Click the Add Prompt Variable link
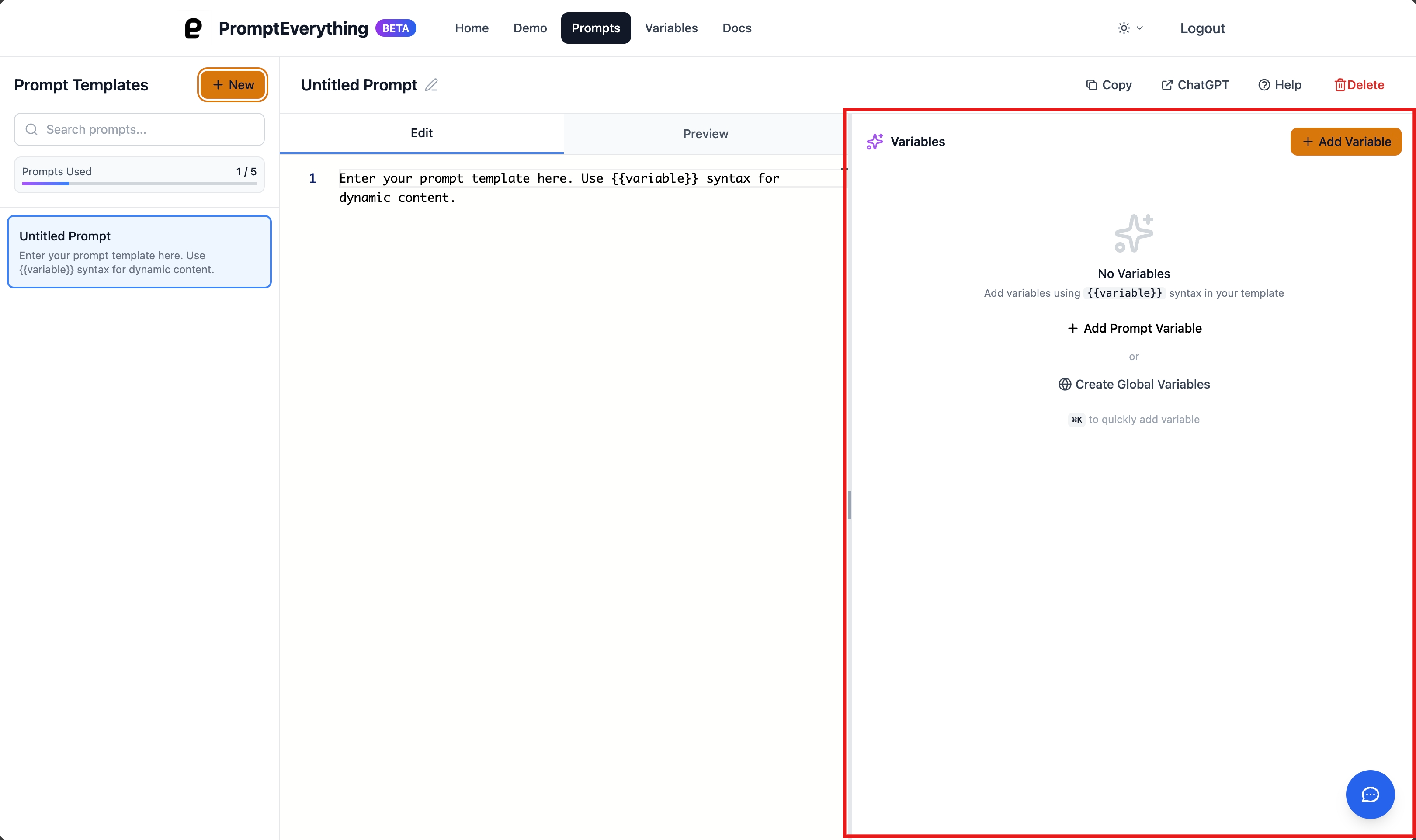1416x840 pixels. (x=1134, y=328)
